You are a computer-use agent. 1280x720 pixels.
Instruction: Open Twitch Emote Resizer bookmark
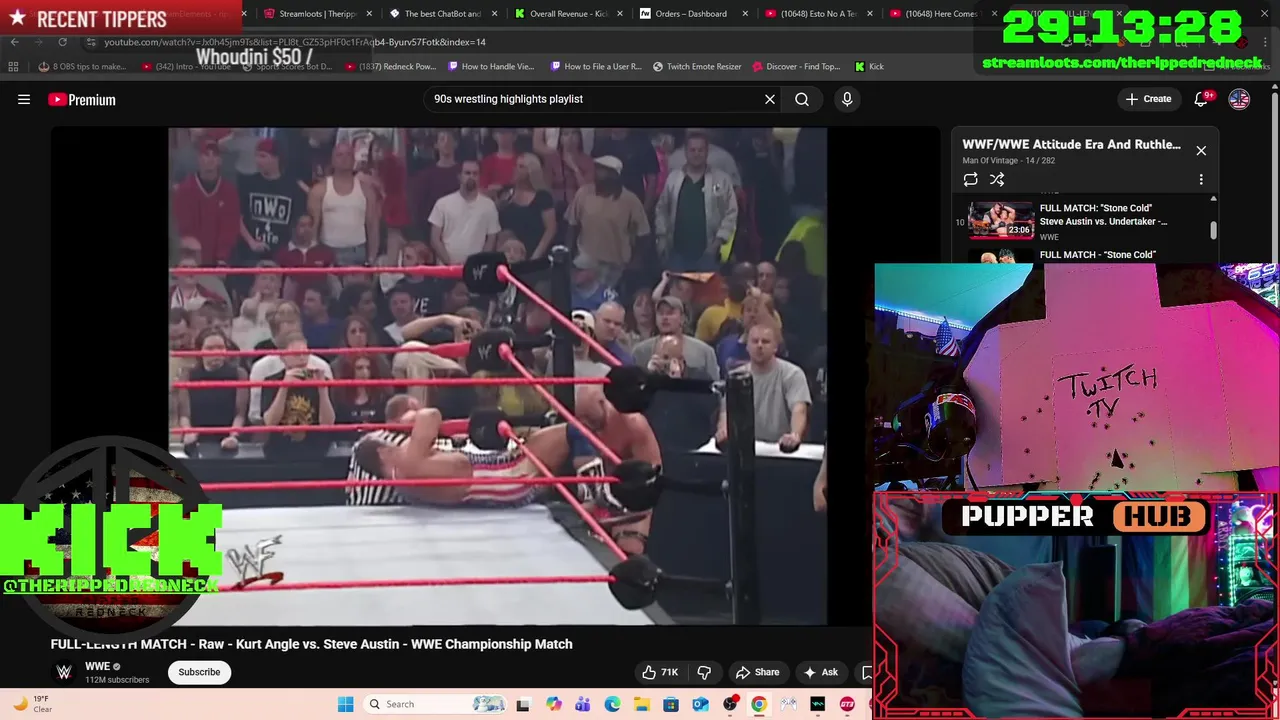click(x=697, y=67)
